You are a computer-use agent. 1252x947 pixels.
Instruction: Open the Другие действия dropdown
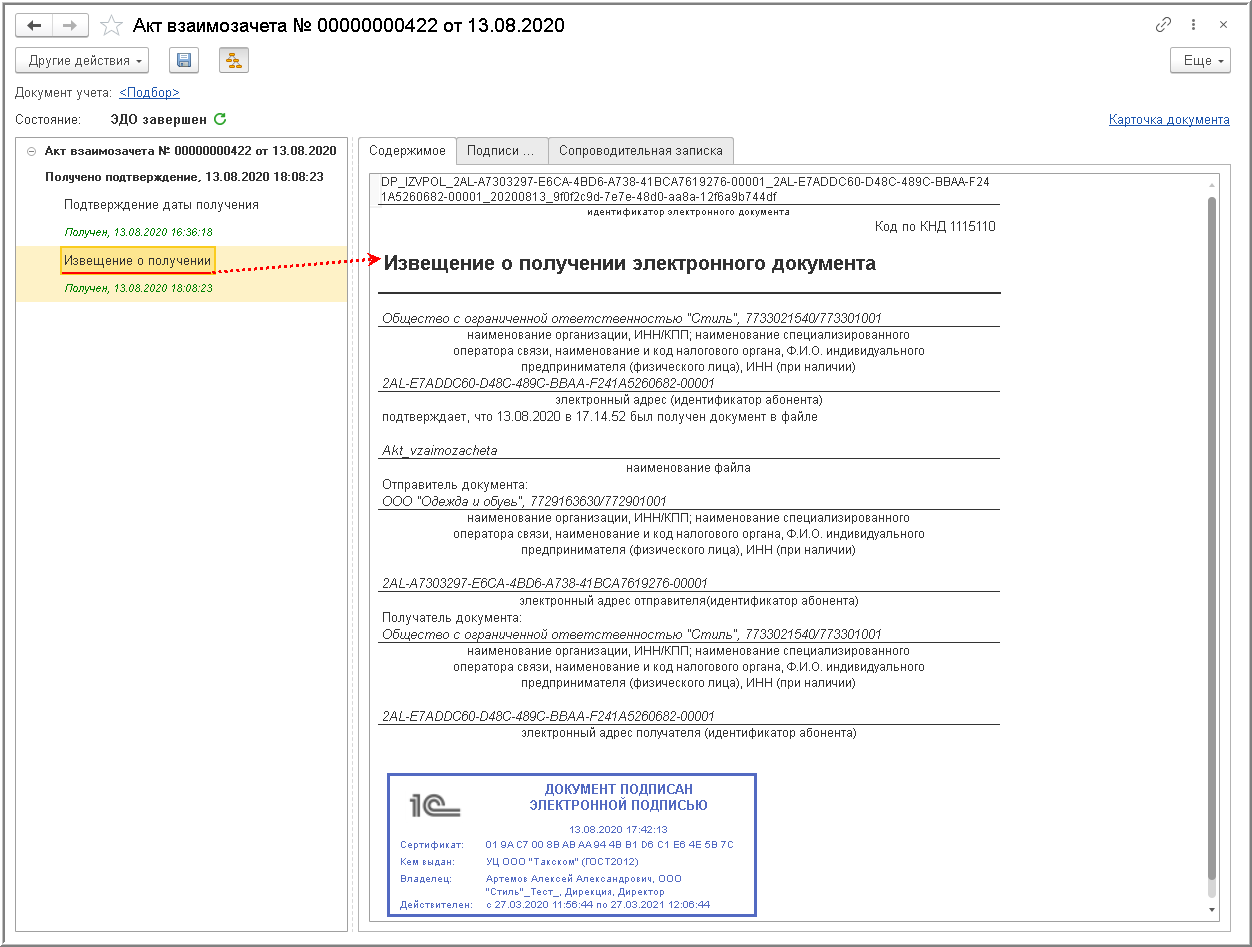pyautogui.click(x=82, y=60)
